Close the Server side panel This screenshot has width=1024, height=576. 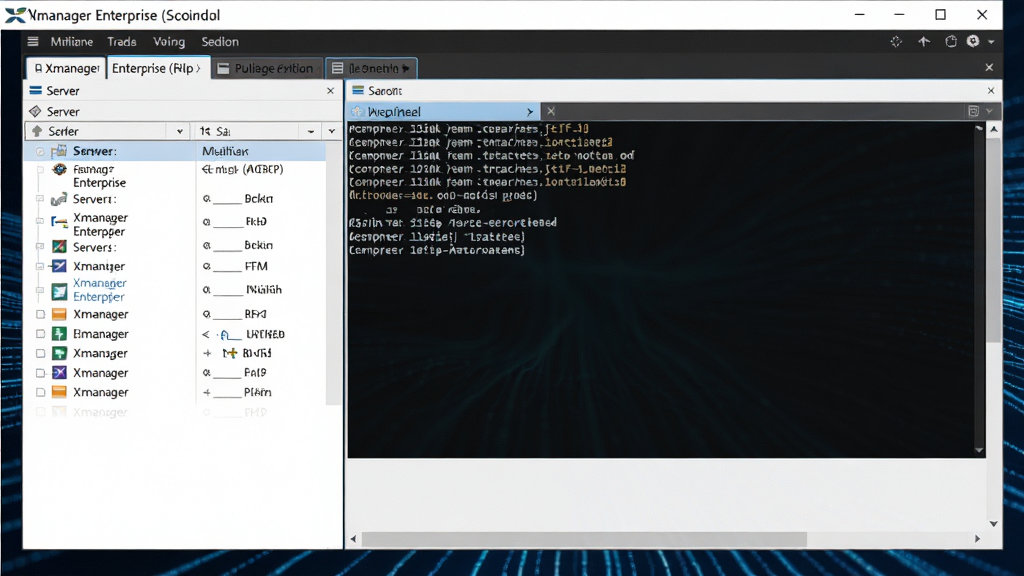[x=330, y=91]
